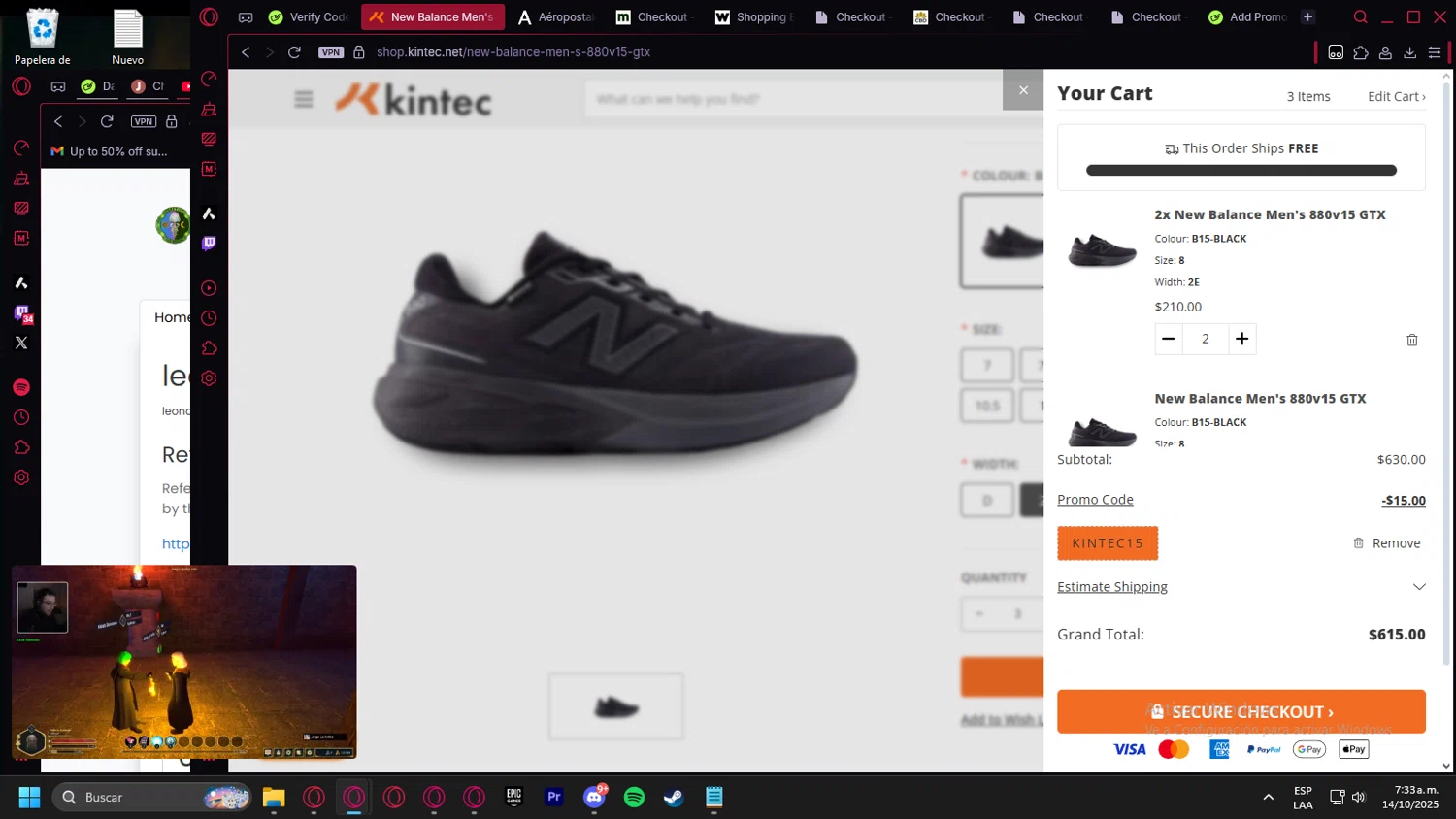This screenshot has height=819, width=1456.
Task: Open File Explorer from the taskbar
Action: (x=274, y=797)
